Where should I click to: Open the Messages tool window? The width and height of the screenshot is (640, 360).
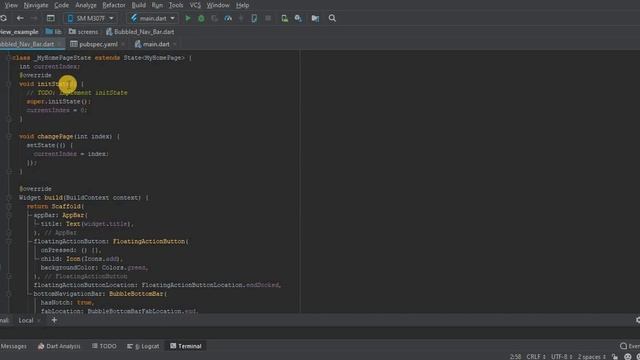click(13, 346)
